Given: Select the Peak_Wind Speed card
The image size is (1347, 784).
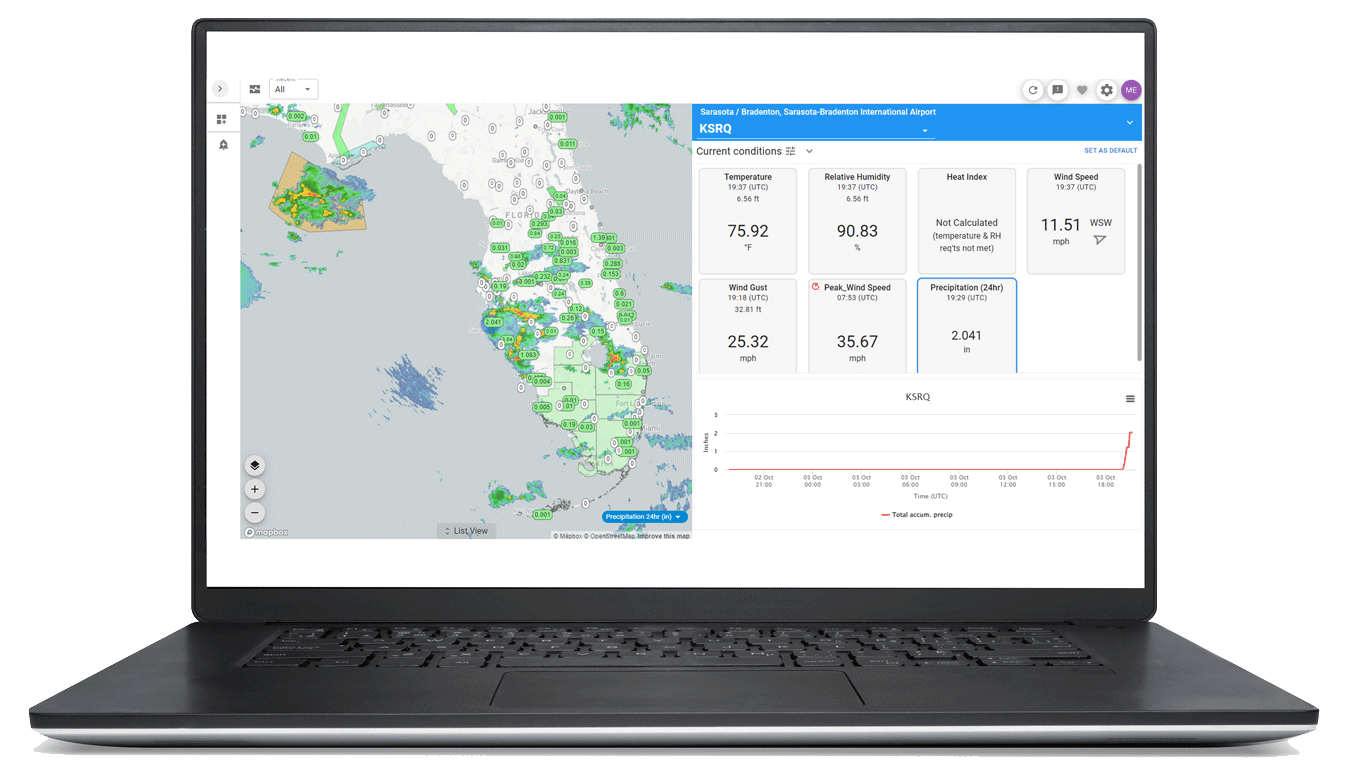Looking at the screenshot, I should click(857, 326).
